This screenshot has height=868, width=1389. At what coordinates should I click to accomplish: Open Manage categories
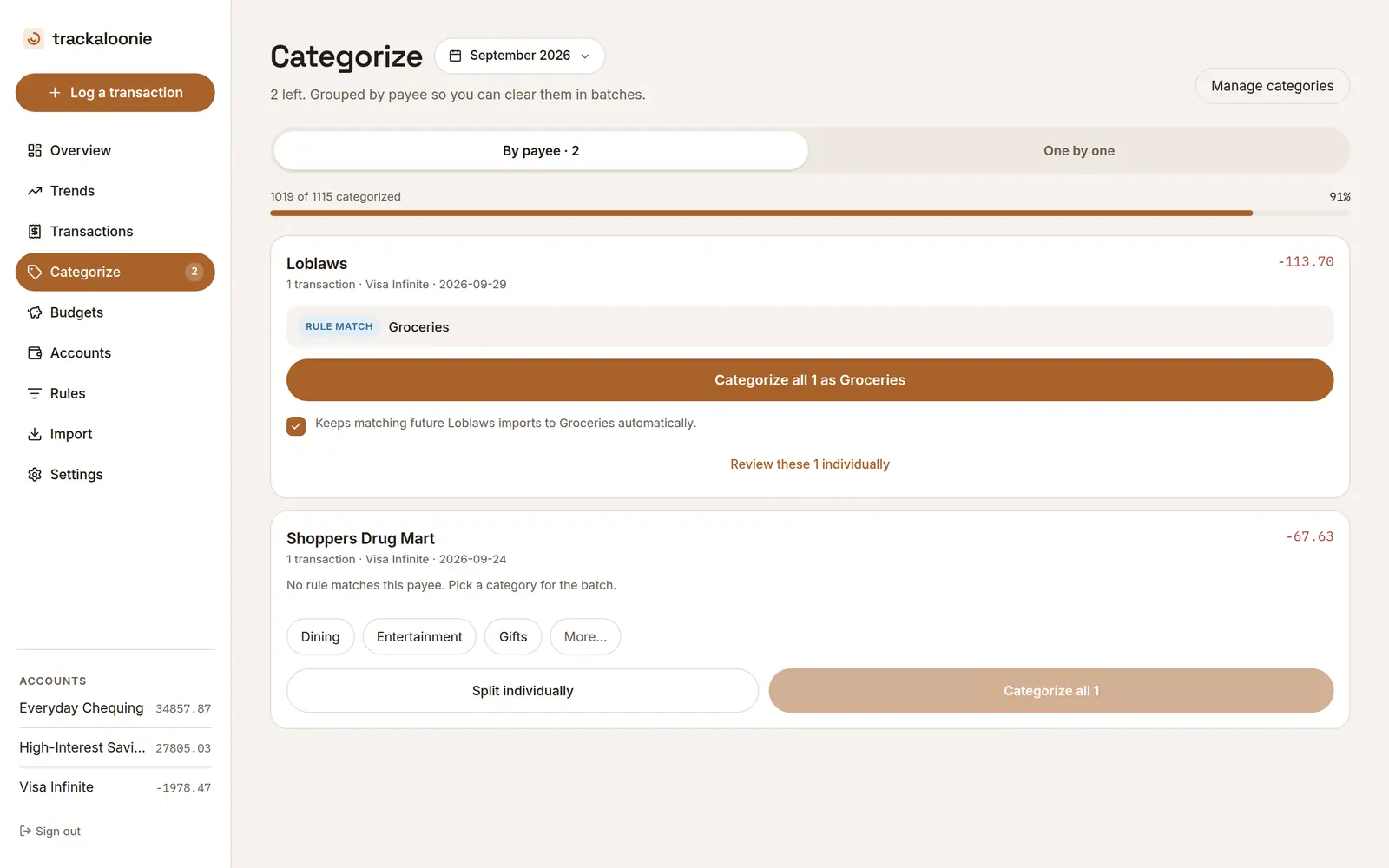tap(1272, 86)
